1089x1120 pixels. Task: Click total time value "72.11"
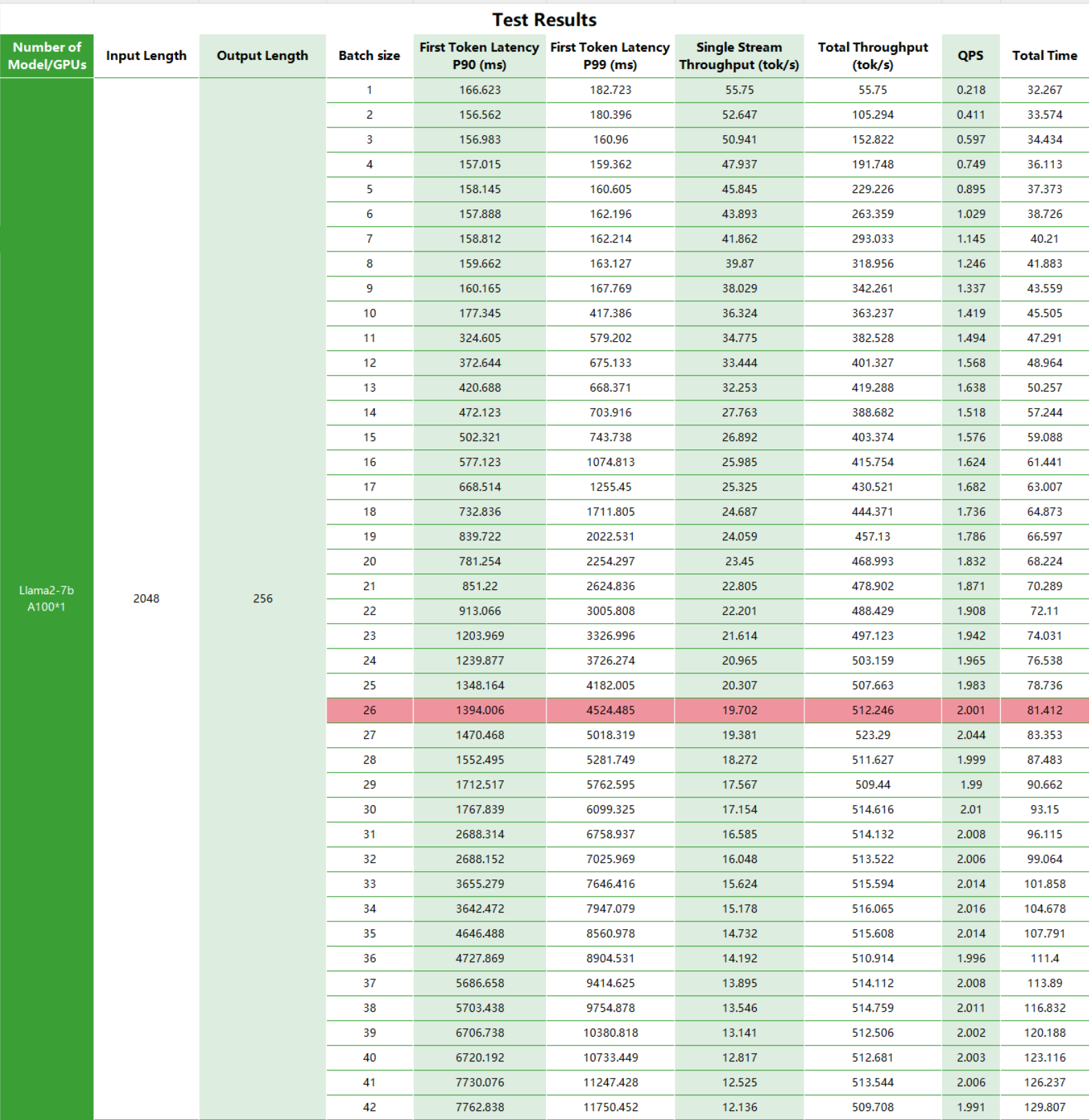pos(1044,611)
